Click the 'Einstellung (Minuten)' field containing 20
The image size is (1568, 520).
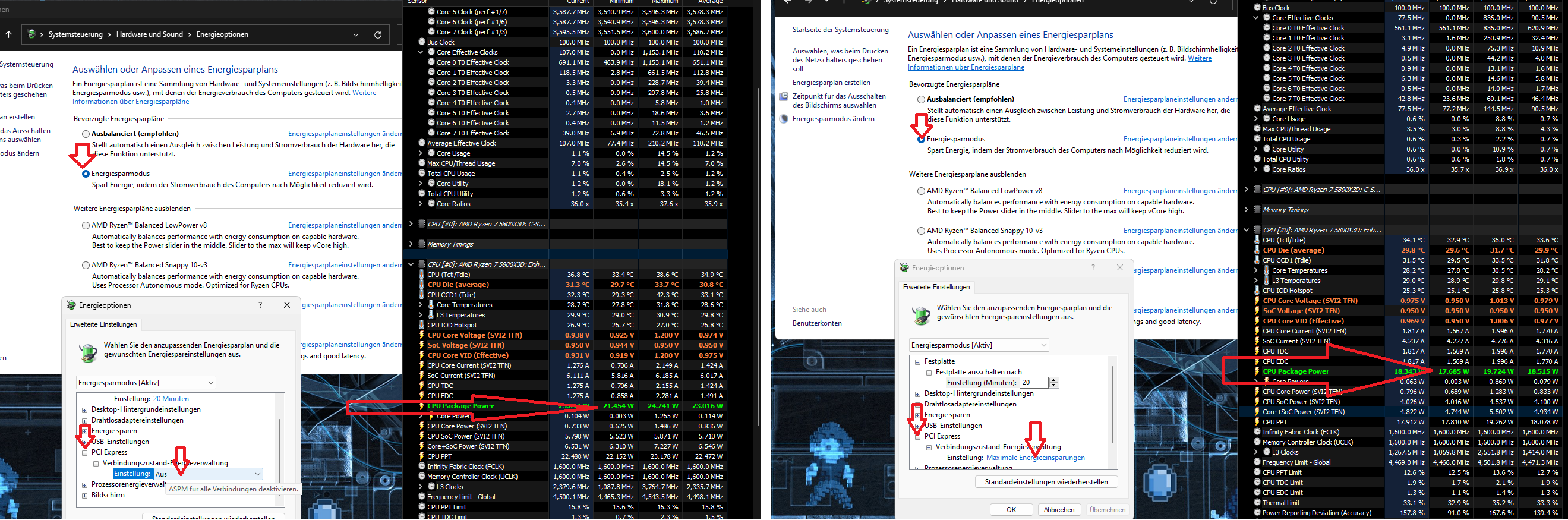point(1035,382)
